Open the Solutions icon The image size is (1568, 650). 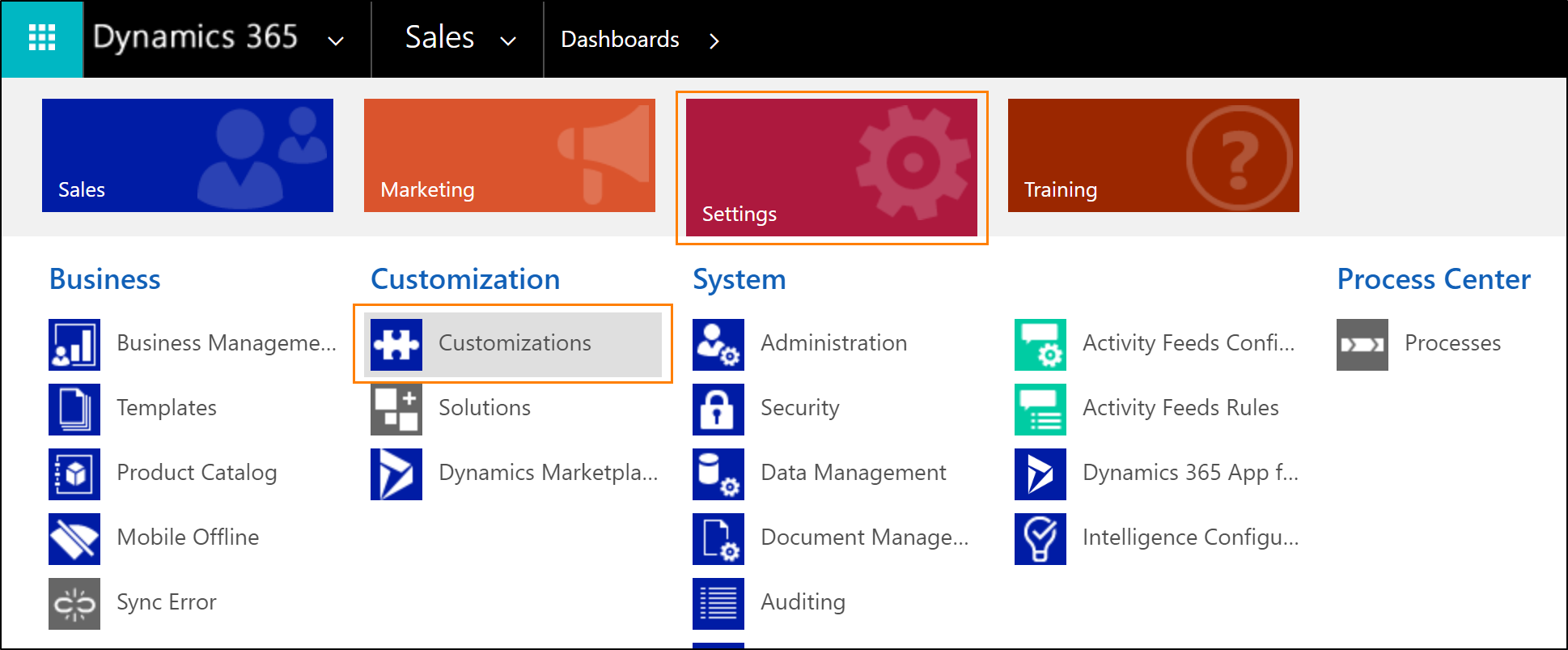396,409
